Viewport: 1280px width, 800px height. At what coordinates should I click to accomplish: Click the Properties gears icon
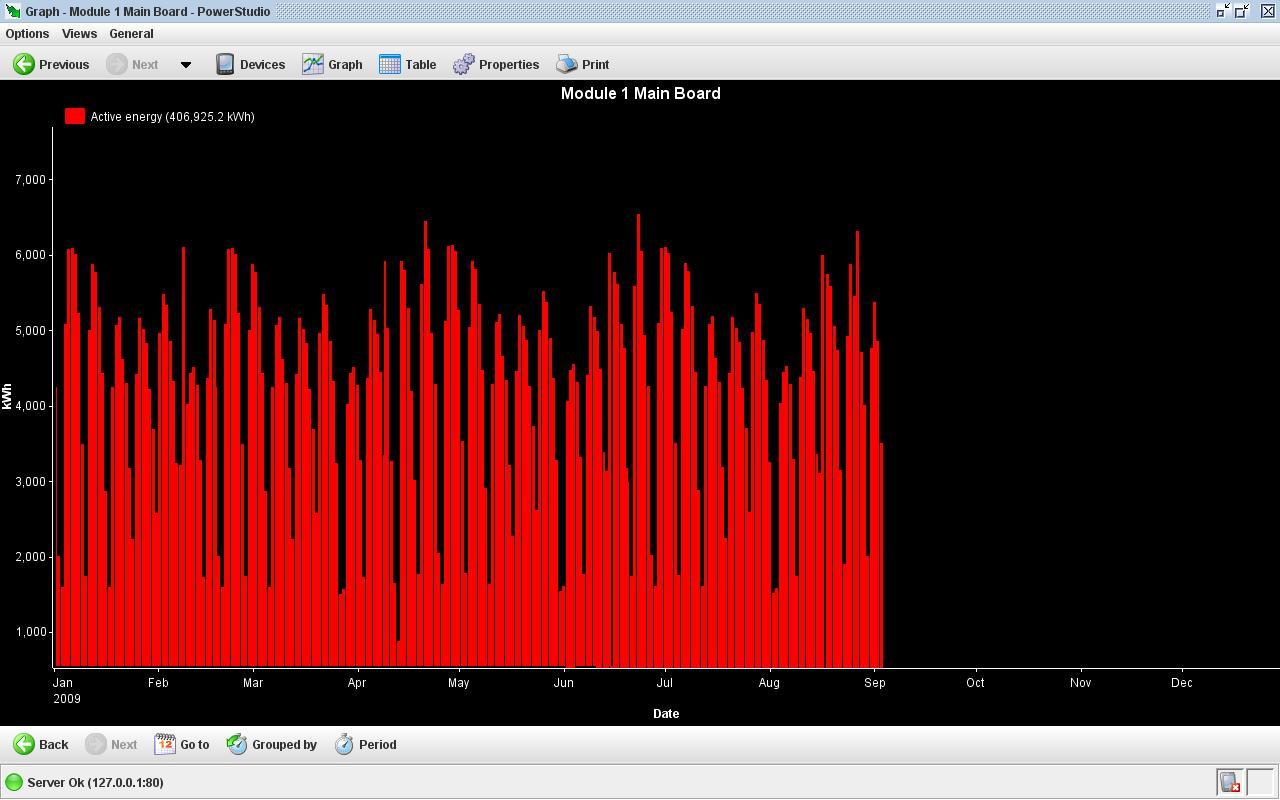pos(463,64)
